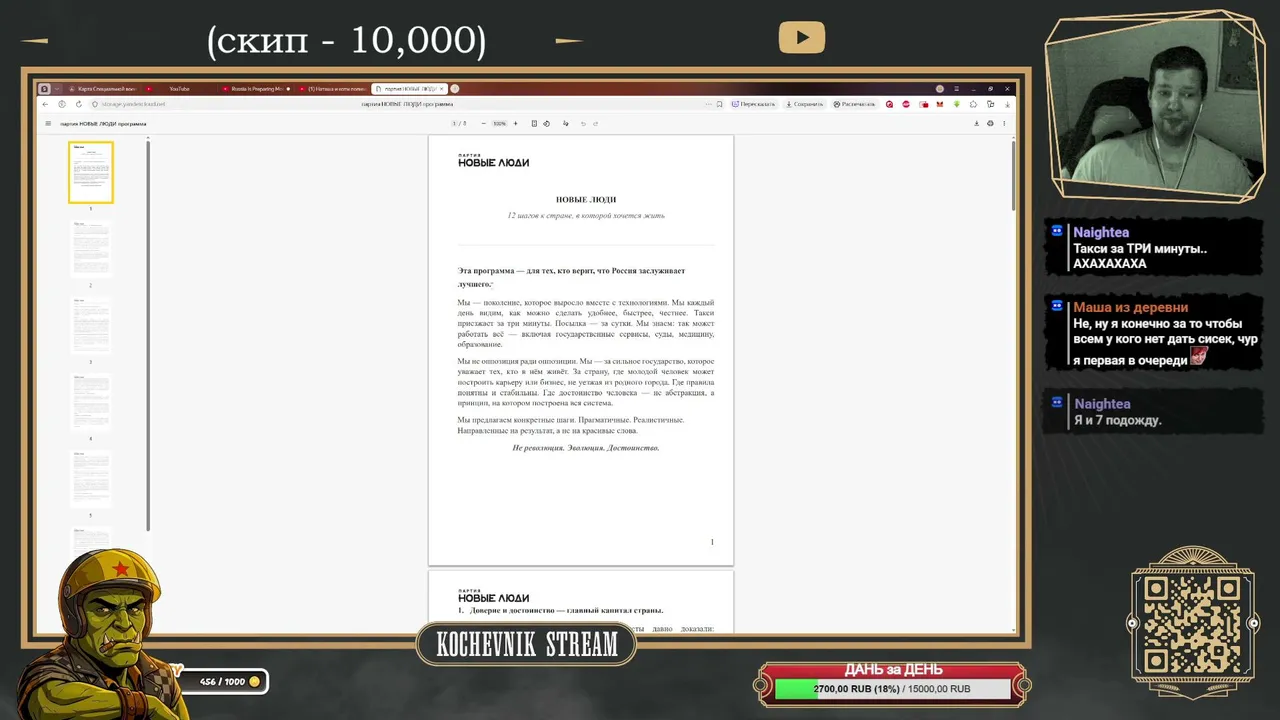Select the page 5 thumbnail
This screenshot has width=1280, height=720.
[91, 480]
